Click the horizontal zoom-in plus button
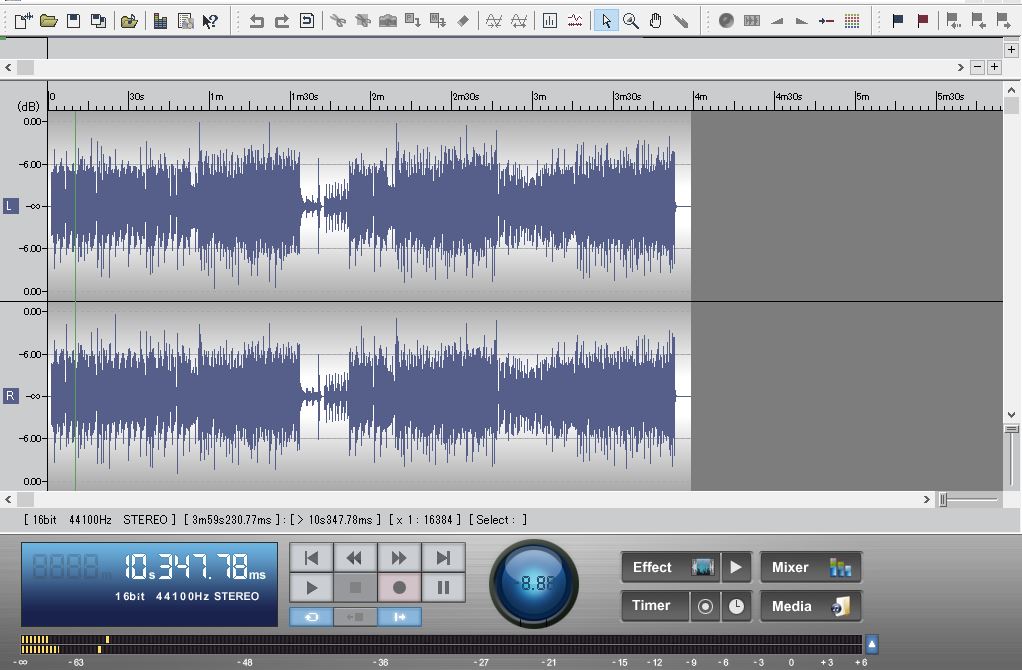This screenshot has width=1022, height=670. [x=994, y=66]
